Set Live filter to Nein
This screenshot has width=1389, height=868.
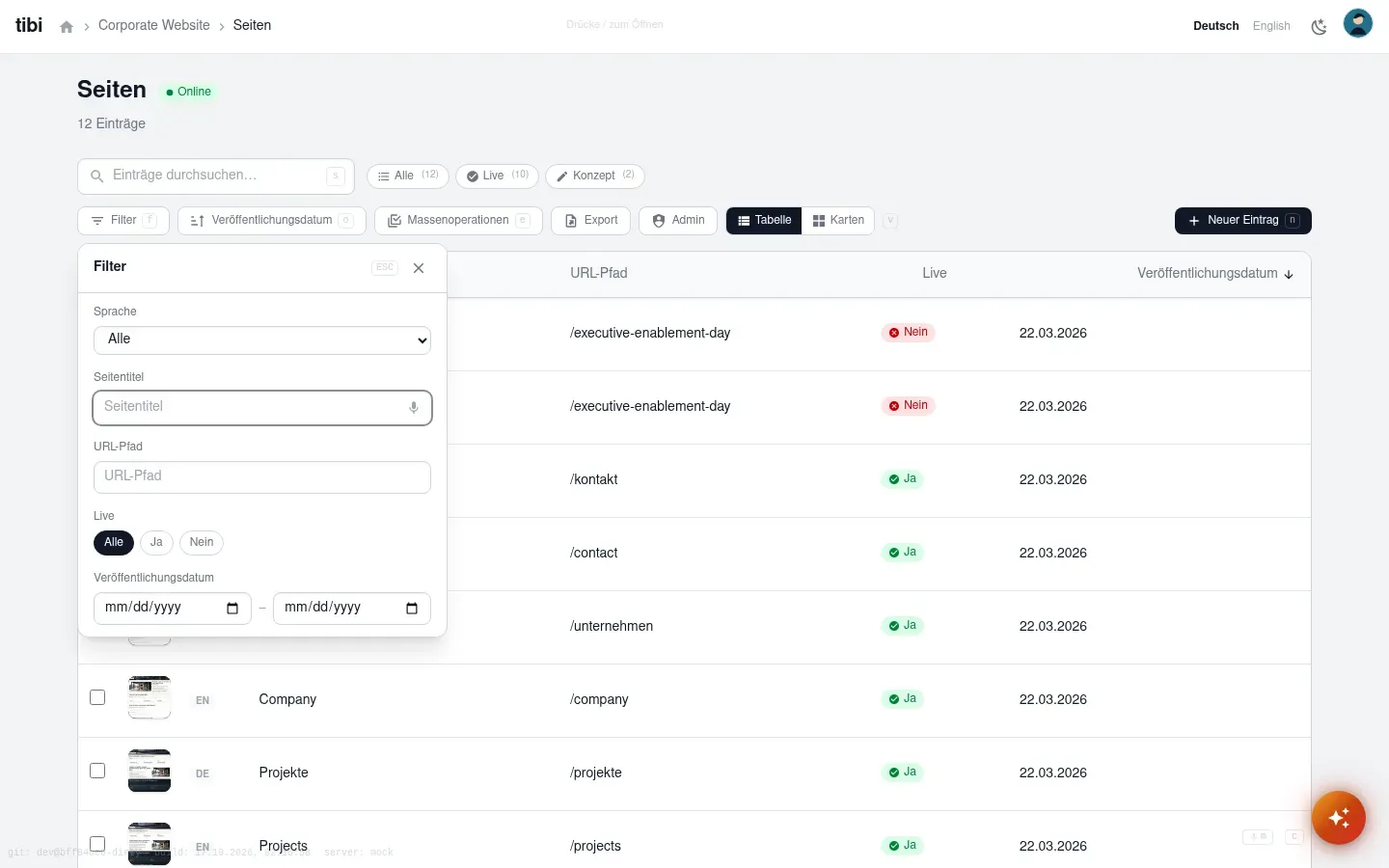tap(202, 542)
